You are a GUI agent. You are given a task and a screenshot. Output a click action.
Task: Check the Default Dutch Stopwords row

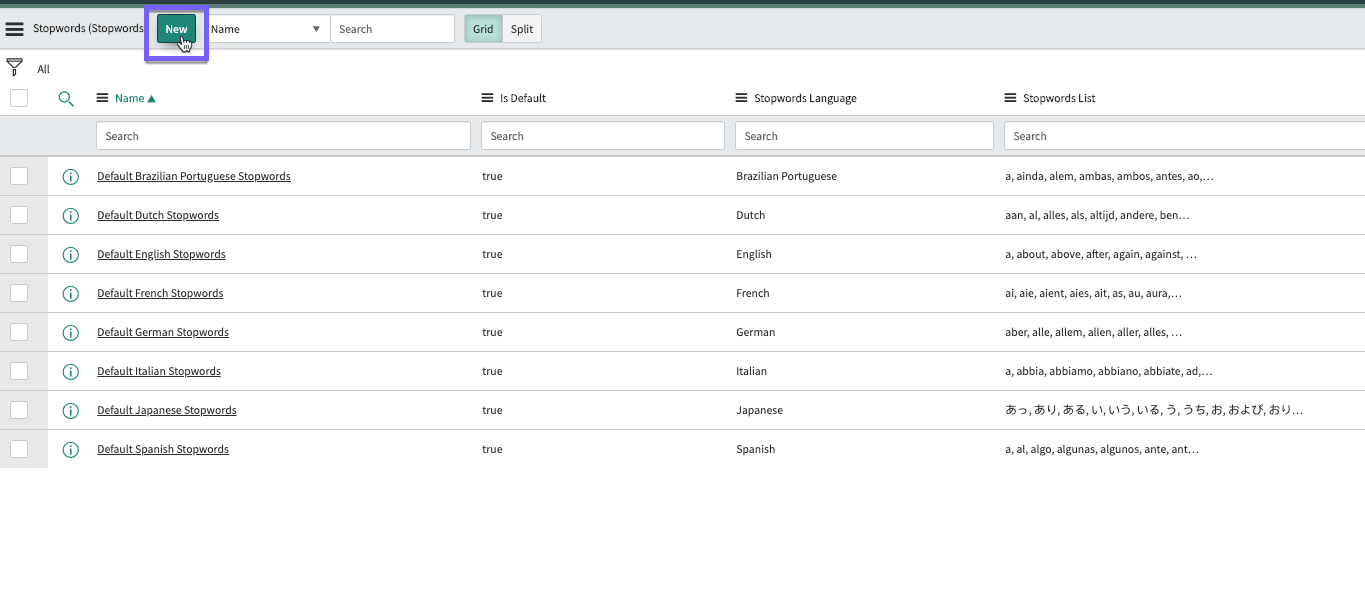(19, 215)
